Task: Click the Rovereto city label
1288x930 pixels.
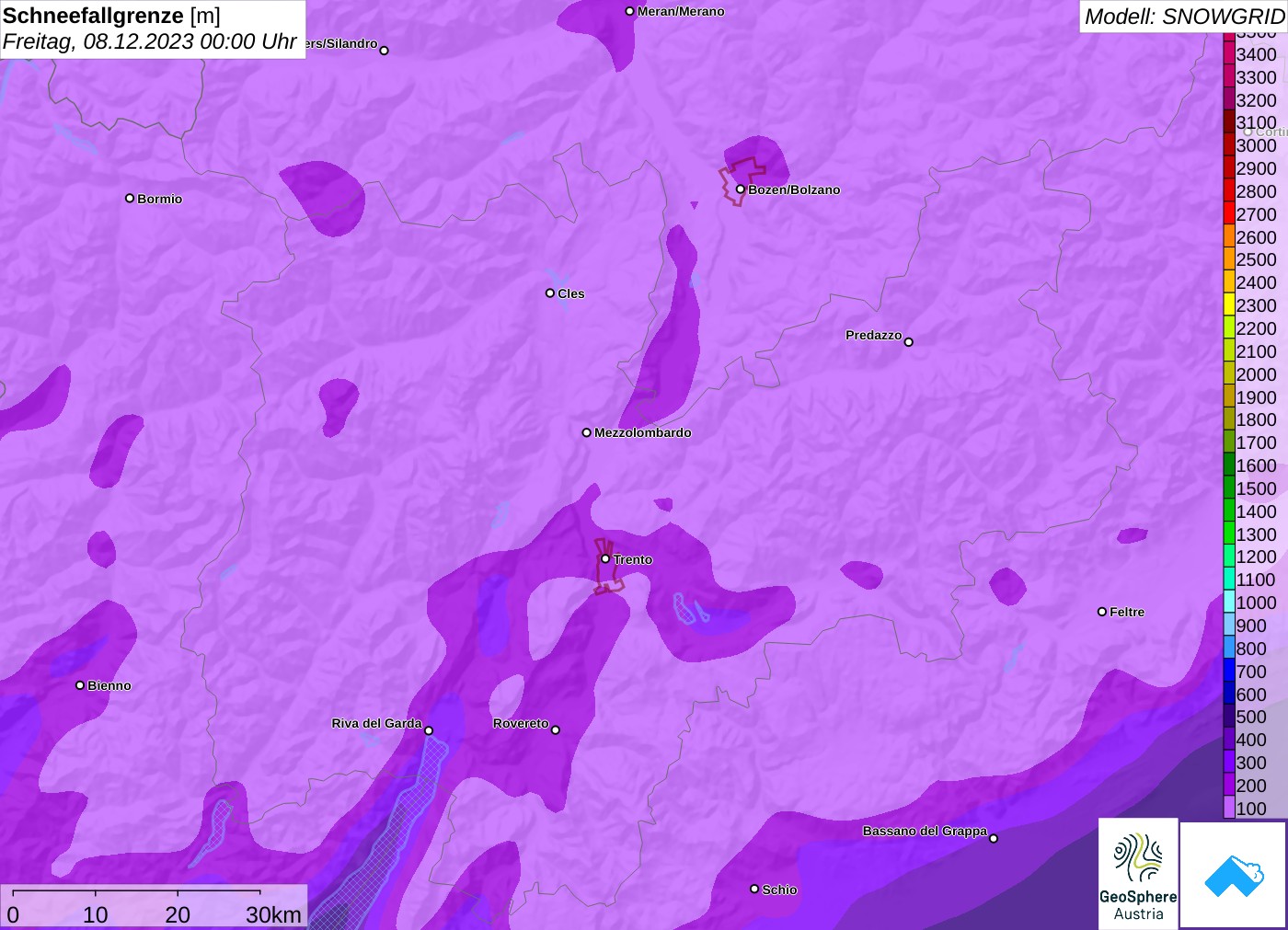Action: [521, 724]
